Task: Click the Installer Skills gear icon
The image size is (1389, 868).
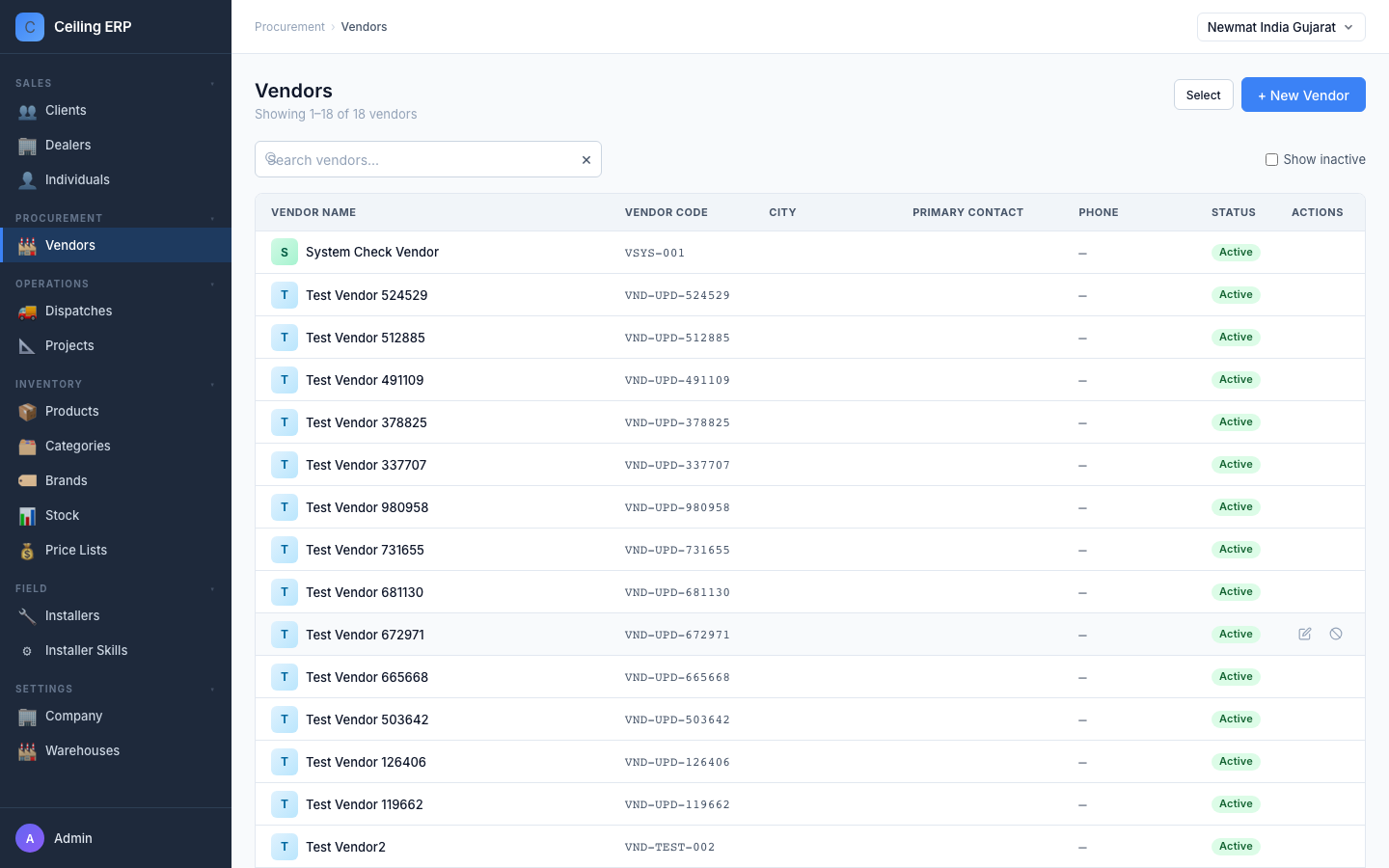Action: 27,651
